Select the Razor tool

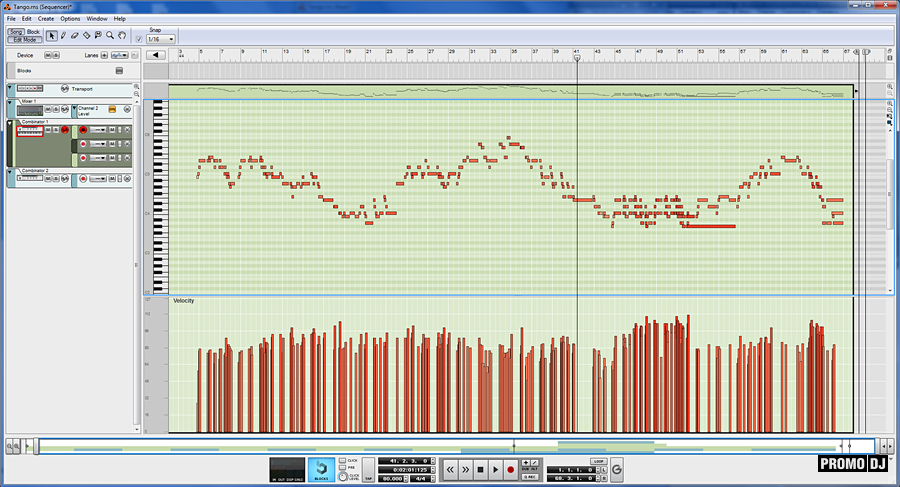point(86,36)
